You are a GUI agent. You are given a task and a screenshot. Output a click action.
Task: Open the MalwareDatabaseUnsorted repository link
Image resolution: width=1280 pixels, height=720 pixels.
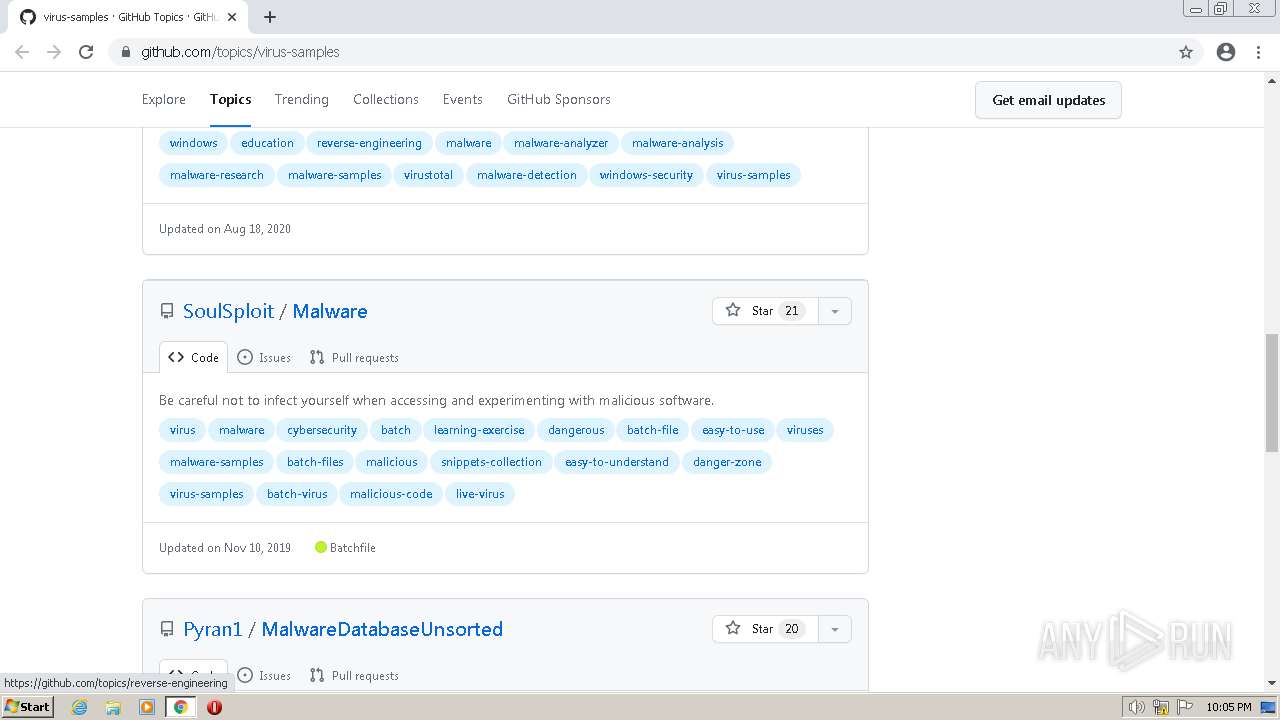click(x=382, y=629)
